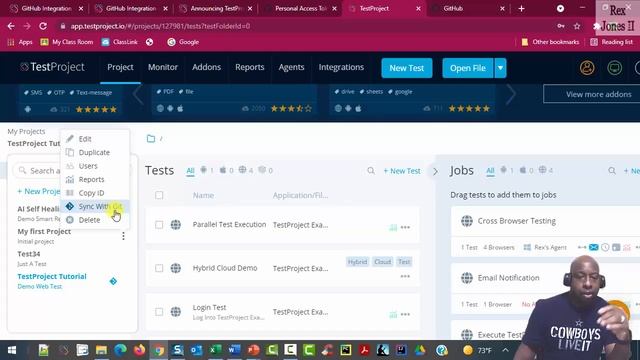Click the report chart icon on Parallel Test Execution row
The height and width of the screenshot is (360, 640).
[x=393, y=227]
